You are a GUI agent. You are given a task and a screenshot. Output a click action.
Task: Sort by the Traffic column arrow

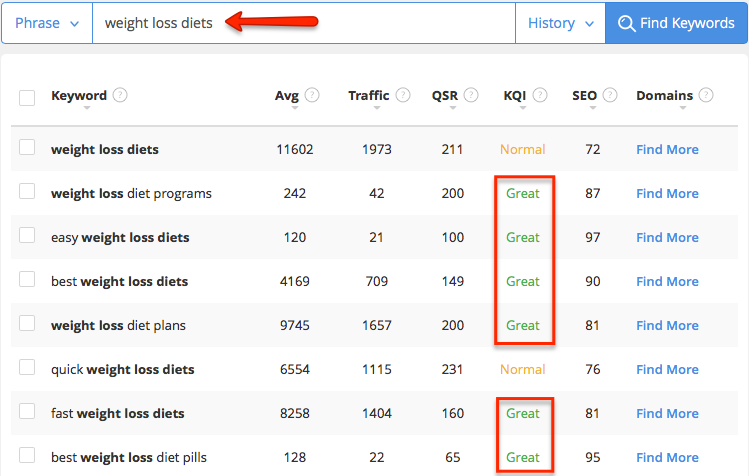(x=377, y=108)
